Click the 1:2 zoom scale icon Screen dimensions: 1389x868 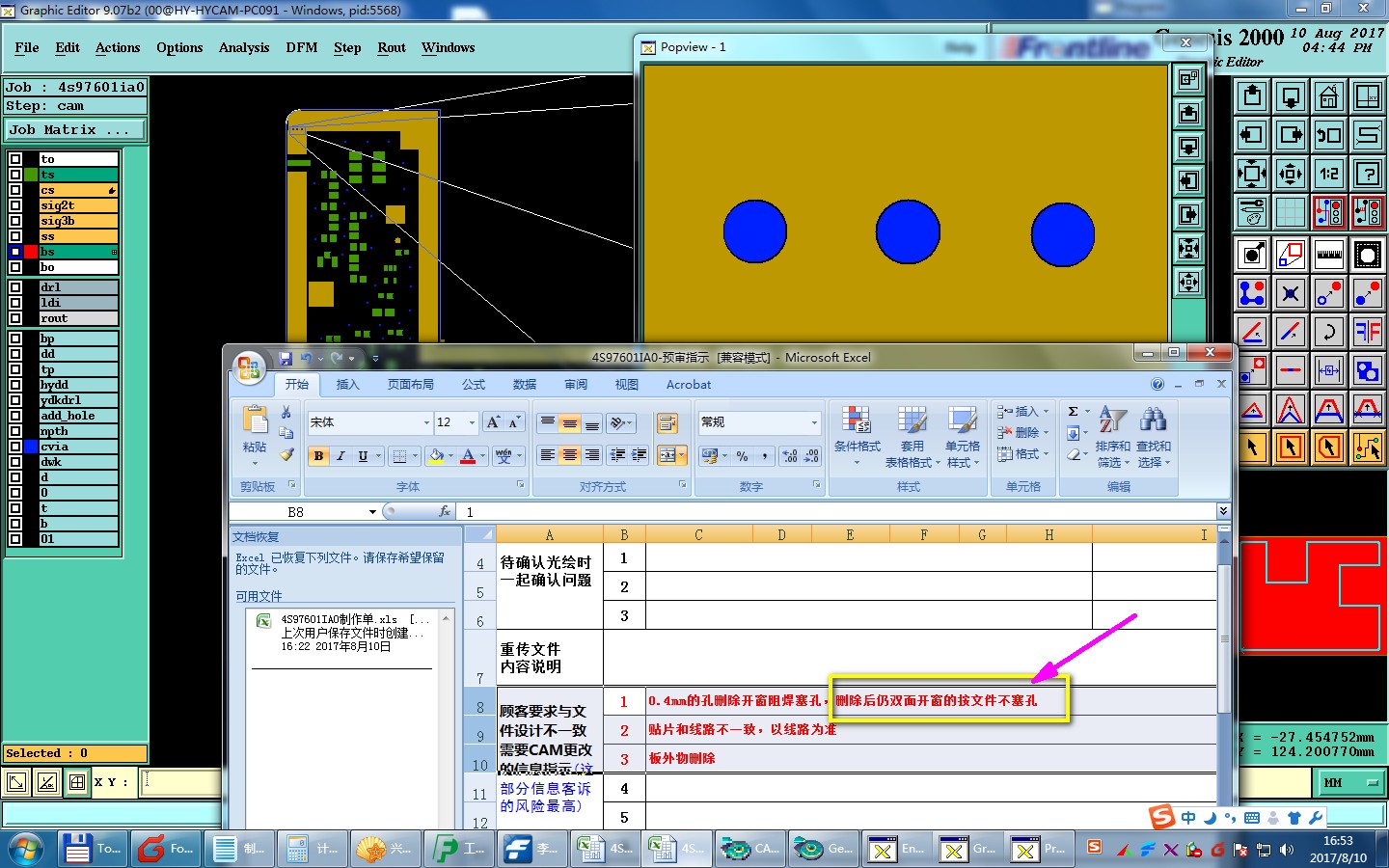(1329, 174)
